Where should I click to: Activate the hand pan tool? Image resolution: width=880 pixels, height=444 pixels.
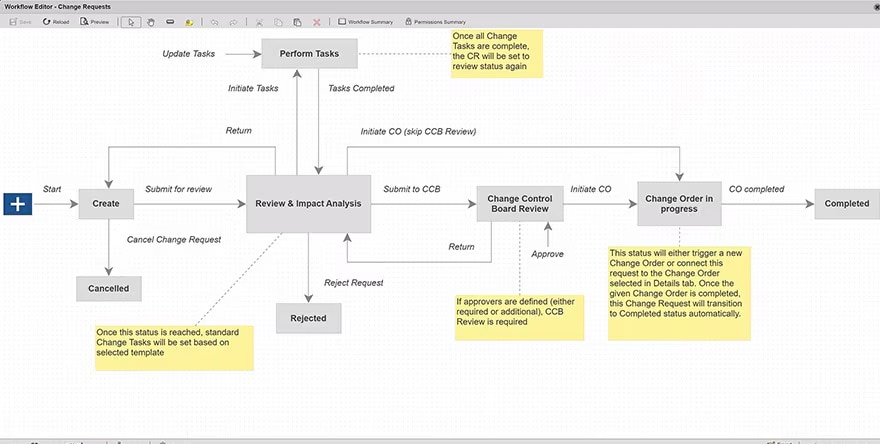[x=150, y=21]
